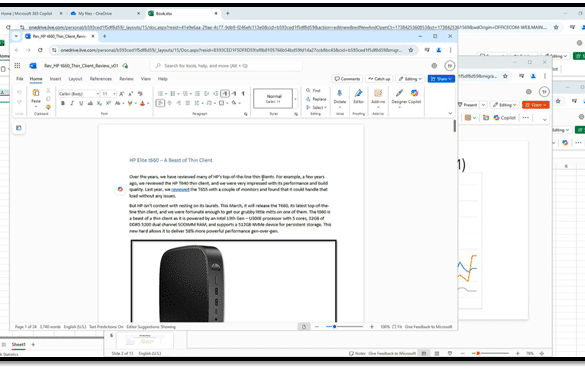Viewport: 585px width, 370px height.
Task: Expand the Editing mode dropdown
Action: [410, 79]
